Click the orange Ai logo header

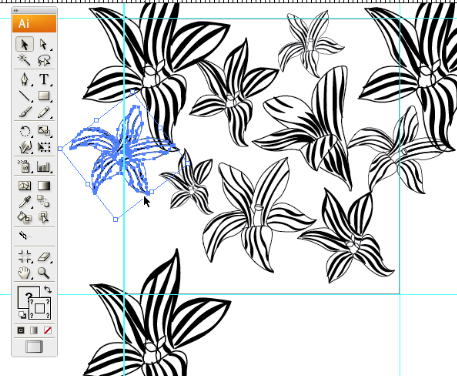pos(34,24)
